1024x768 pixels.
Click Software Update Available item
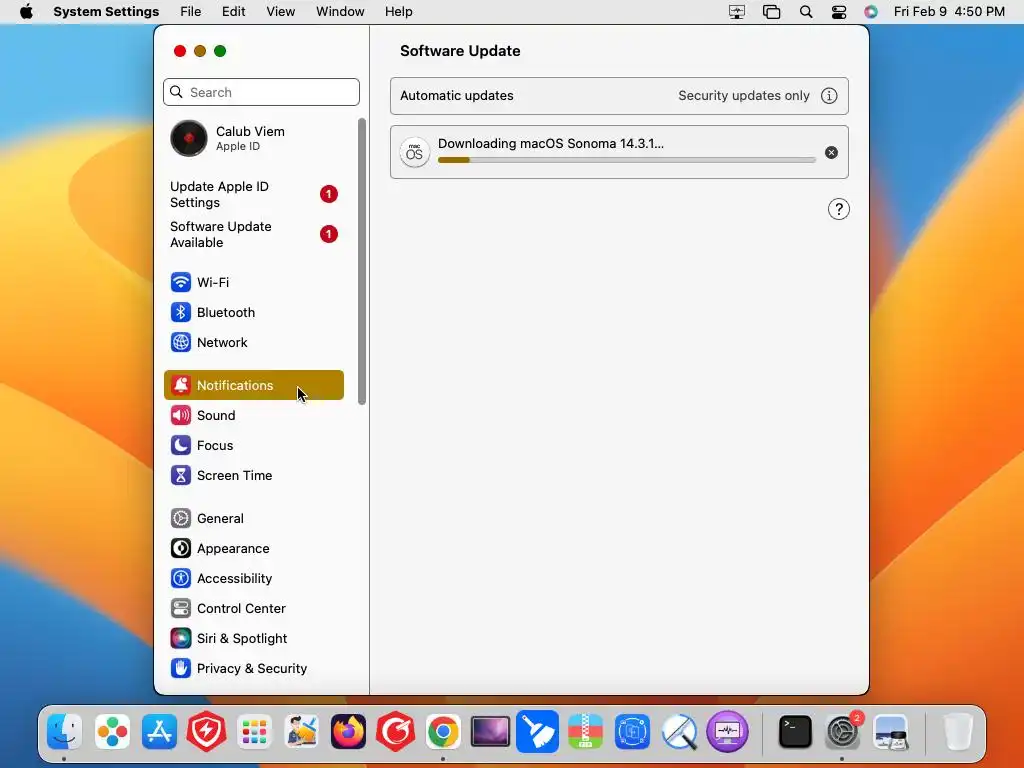point(253,234)
